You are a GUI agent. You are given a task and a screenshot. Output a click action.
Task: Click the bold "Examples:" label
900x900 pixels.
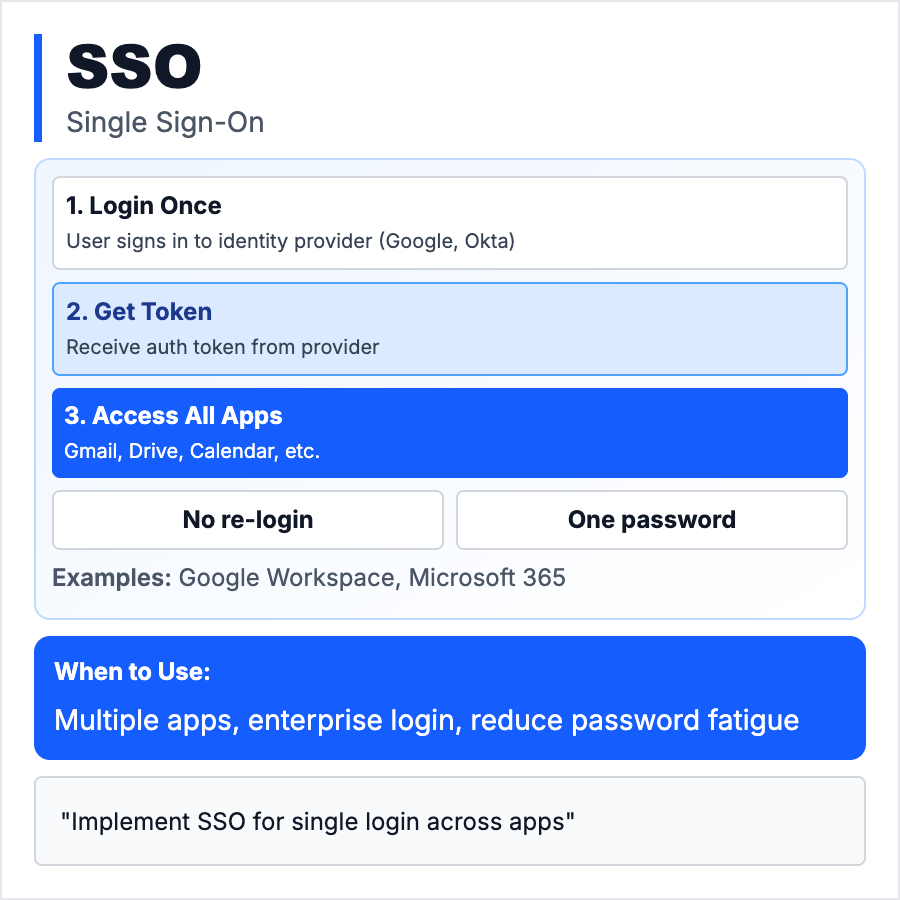pos(112,578)
